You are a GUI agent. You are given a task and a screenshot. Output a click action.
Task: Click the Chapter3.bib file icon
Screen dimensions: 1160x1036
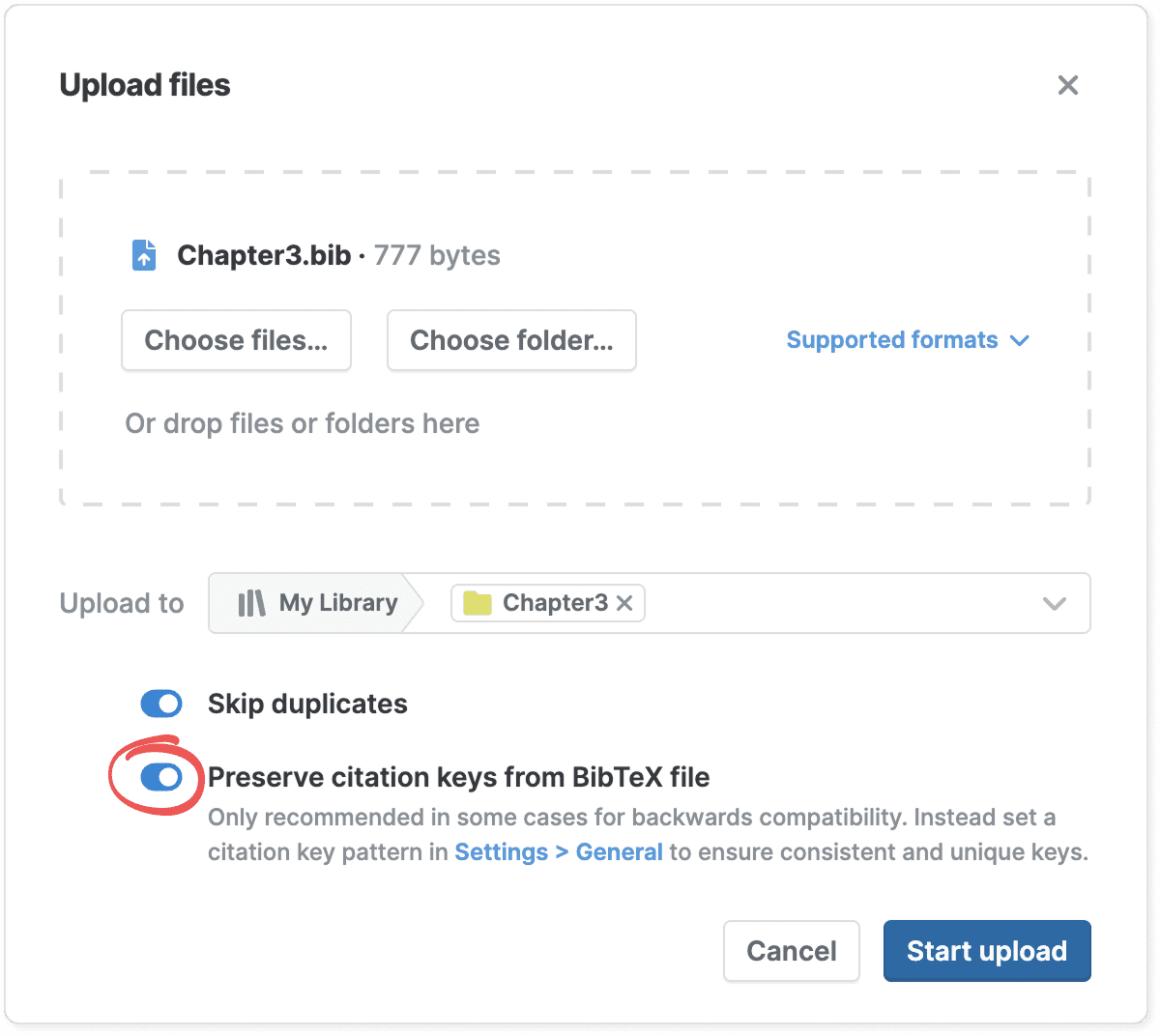pos(144,255)
